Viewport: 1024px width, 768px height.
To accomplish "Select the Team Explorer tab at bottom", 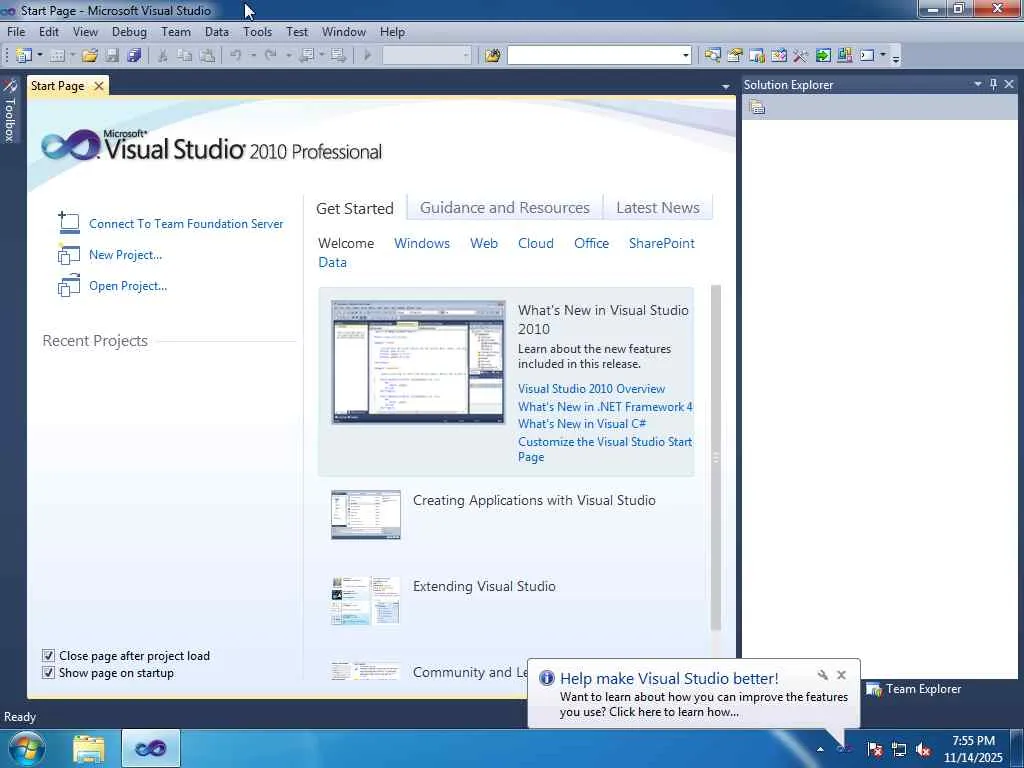I will point(914,689).
